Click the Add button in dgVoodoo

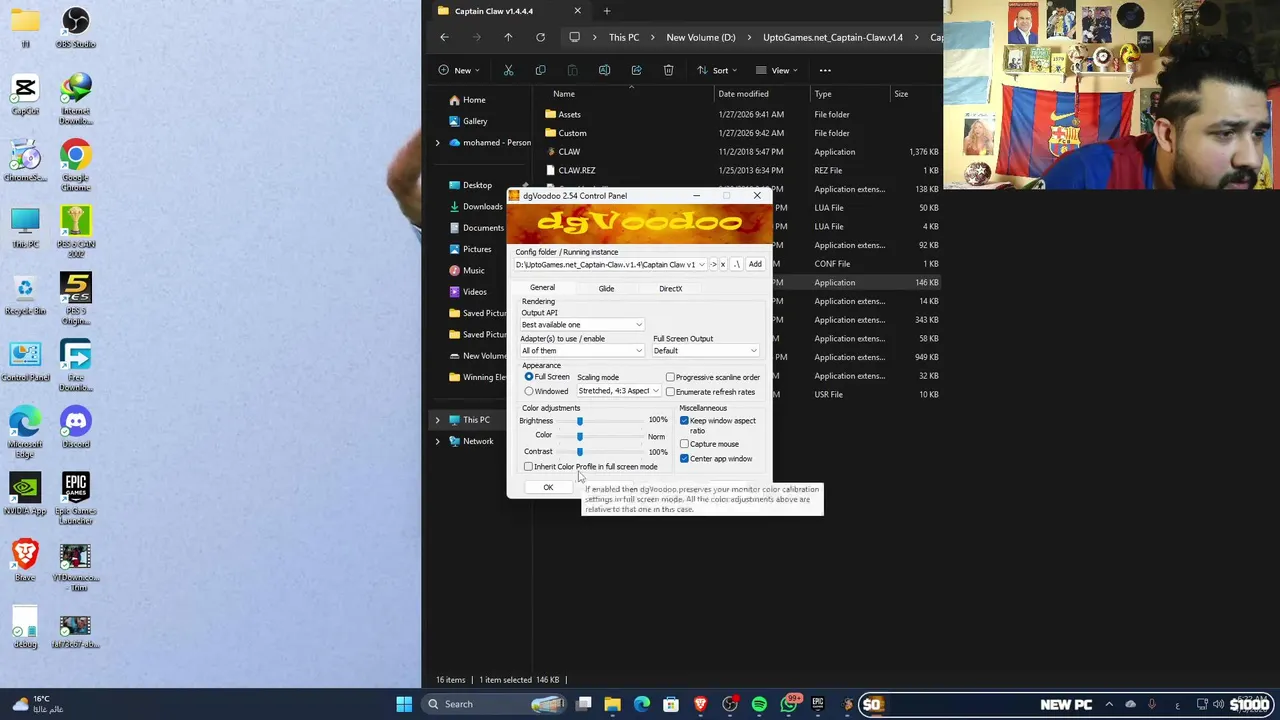pos(755,265)
